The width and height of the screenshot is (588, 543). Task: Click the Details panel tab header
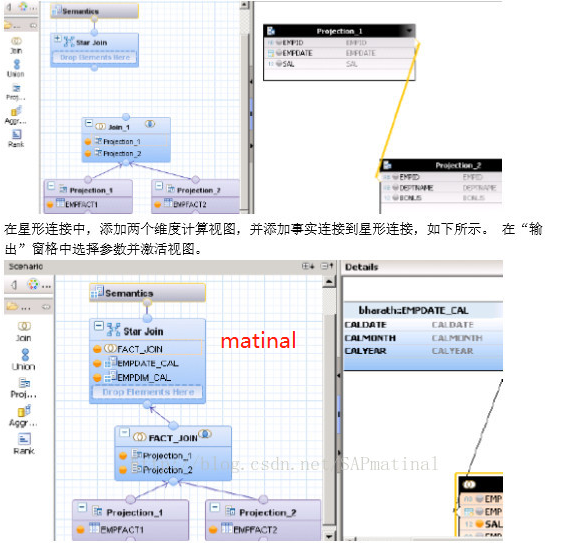point(362,267)
